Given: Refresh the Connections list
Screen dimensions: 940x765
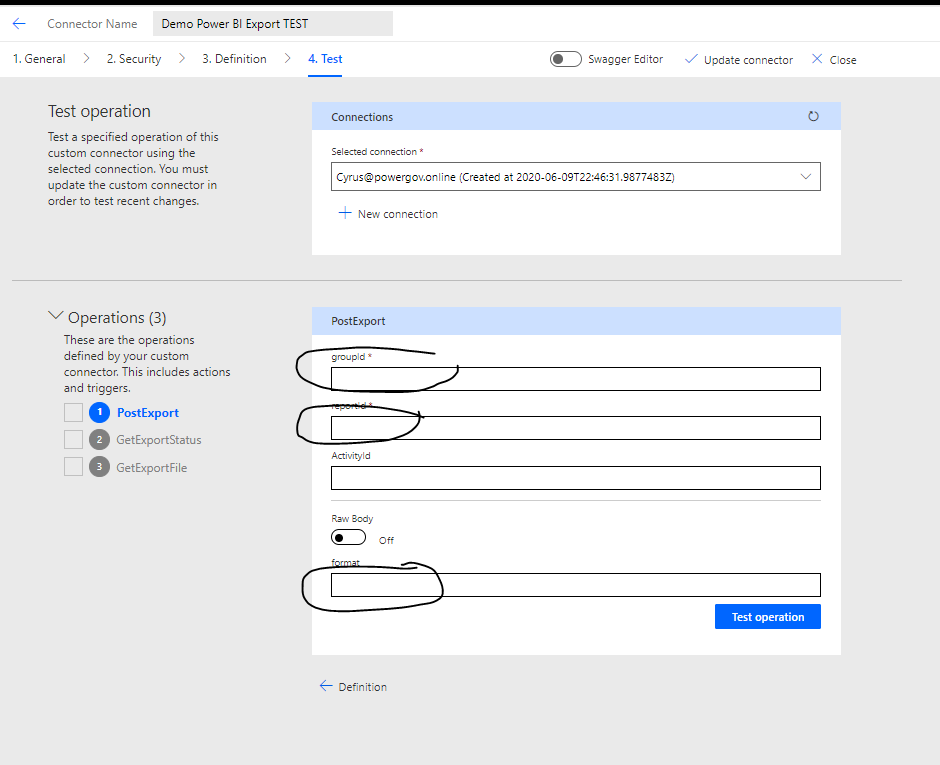Looking at the screenshot, I should (813, 117).
